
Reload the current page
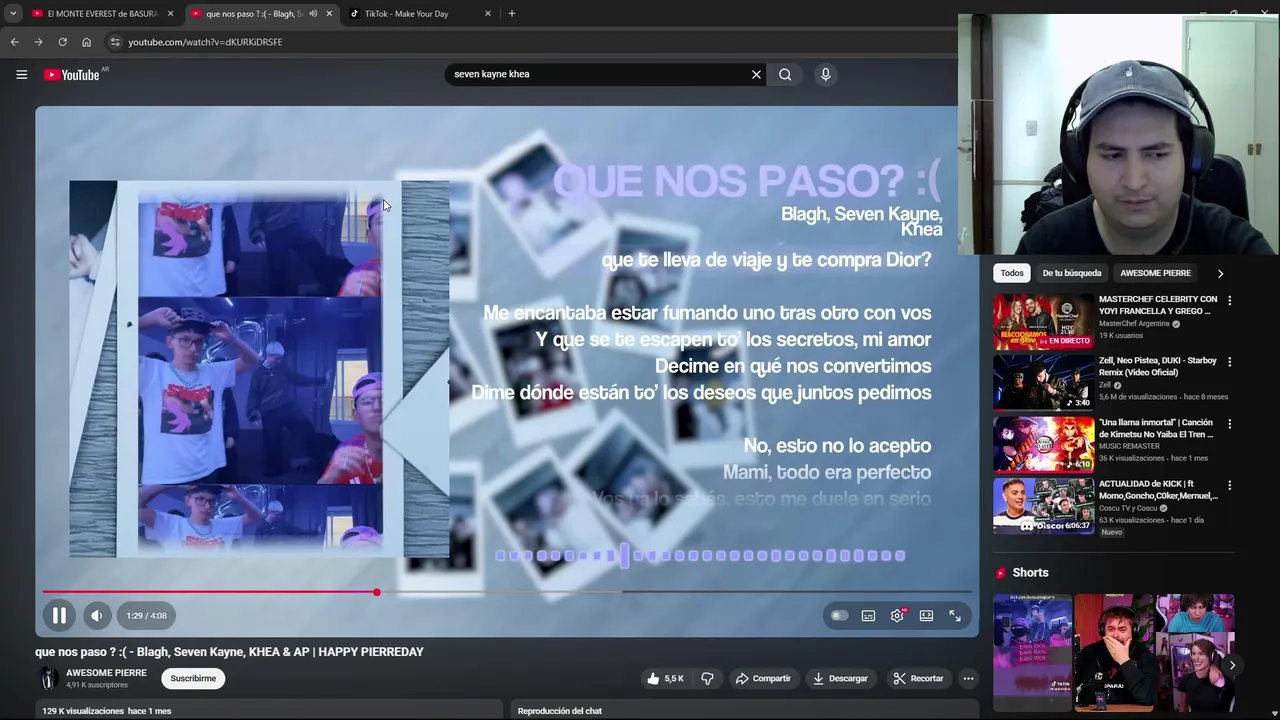point(62,42)
